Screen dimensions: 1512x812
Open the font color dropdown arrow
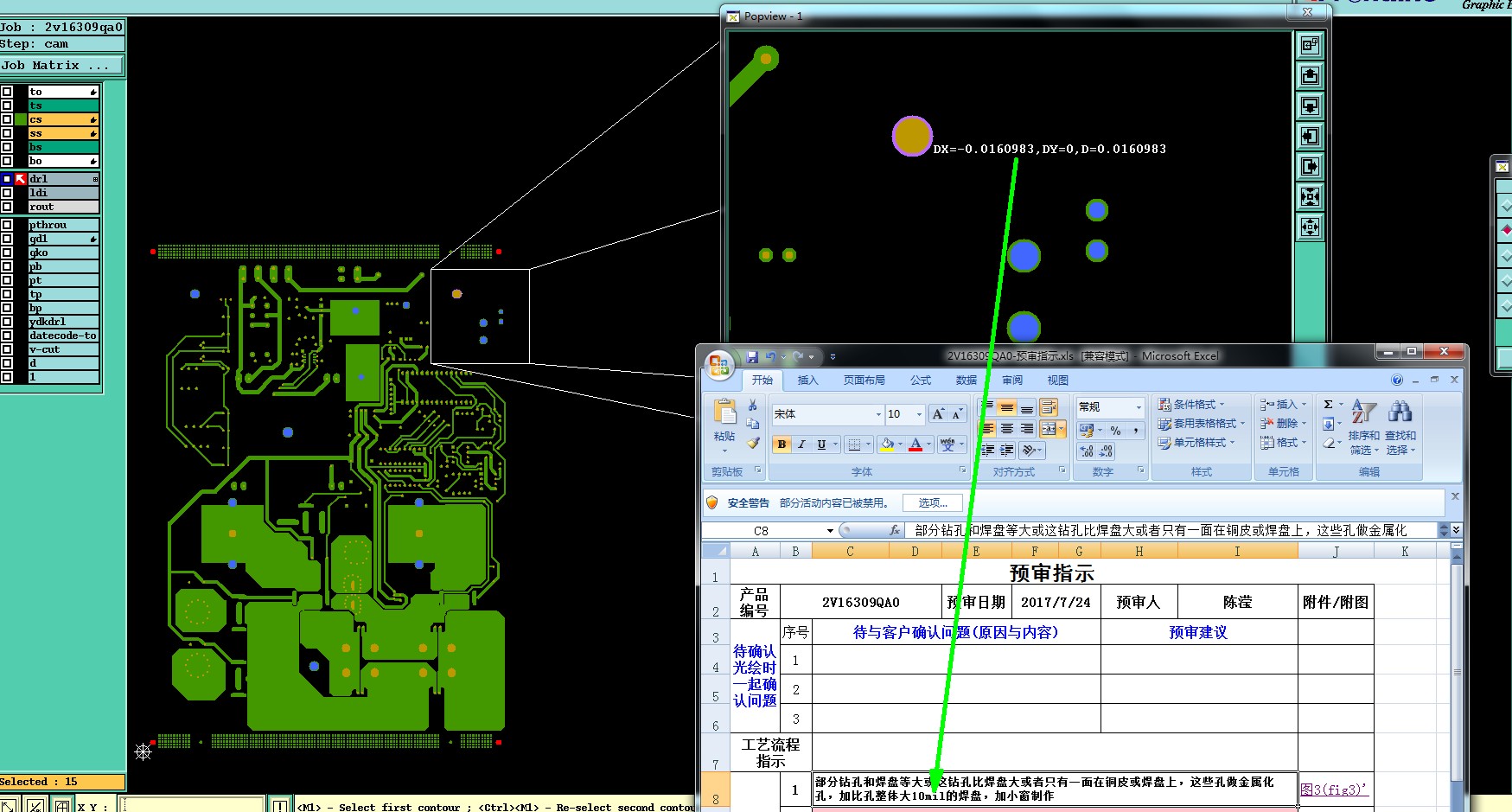(929, 444)
